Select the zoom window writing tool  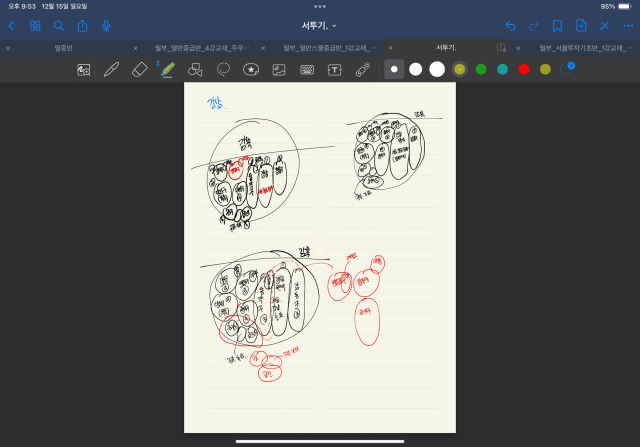(84, 70)
